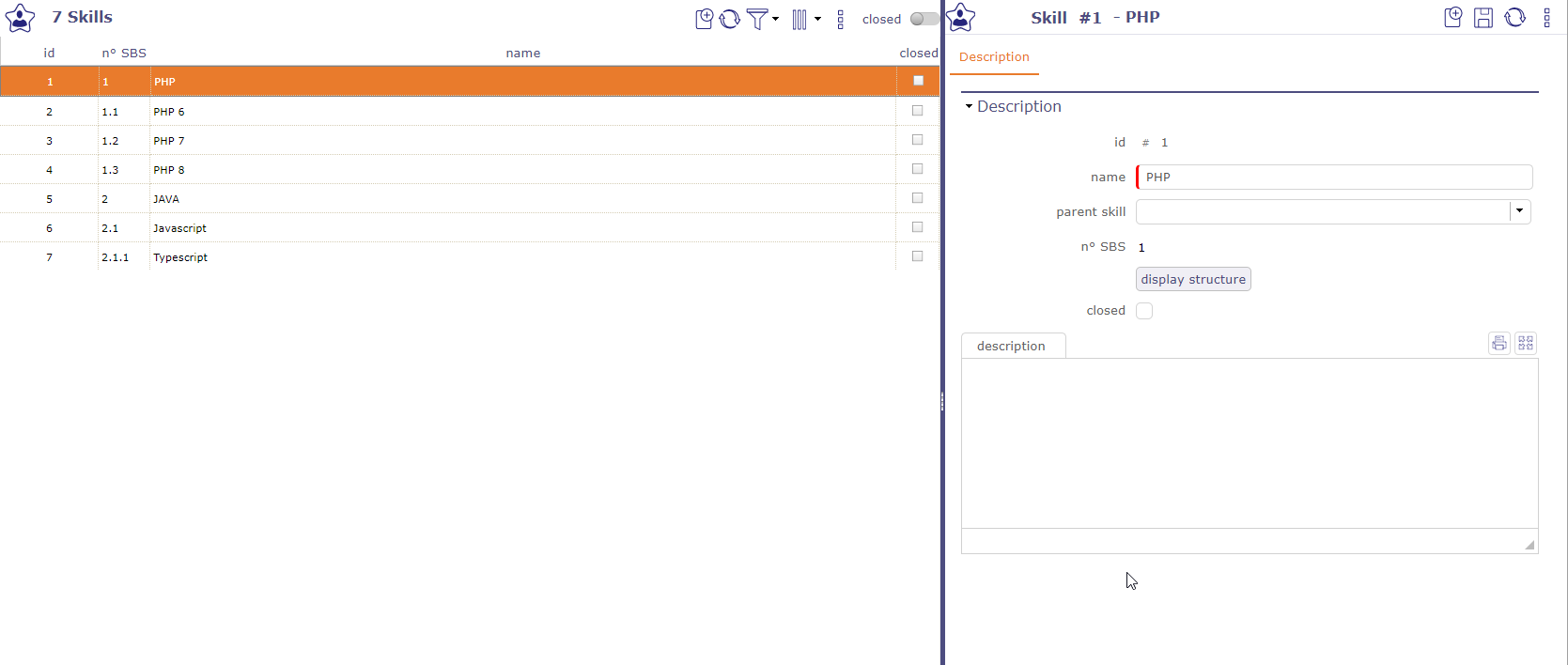
Task: Tick closed checkbox for PHP 6 row
Action: tap(918, 111)
